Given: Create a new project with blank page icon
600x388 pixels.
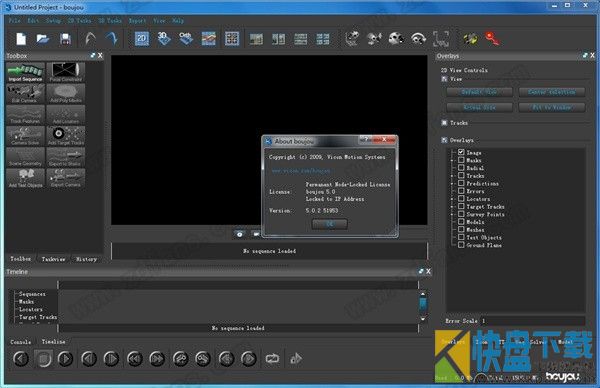Looking at the screenshot, I should (21, 39).
